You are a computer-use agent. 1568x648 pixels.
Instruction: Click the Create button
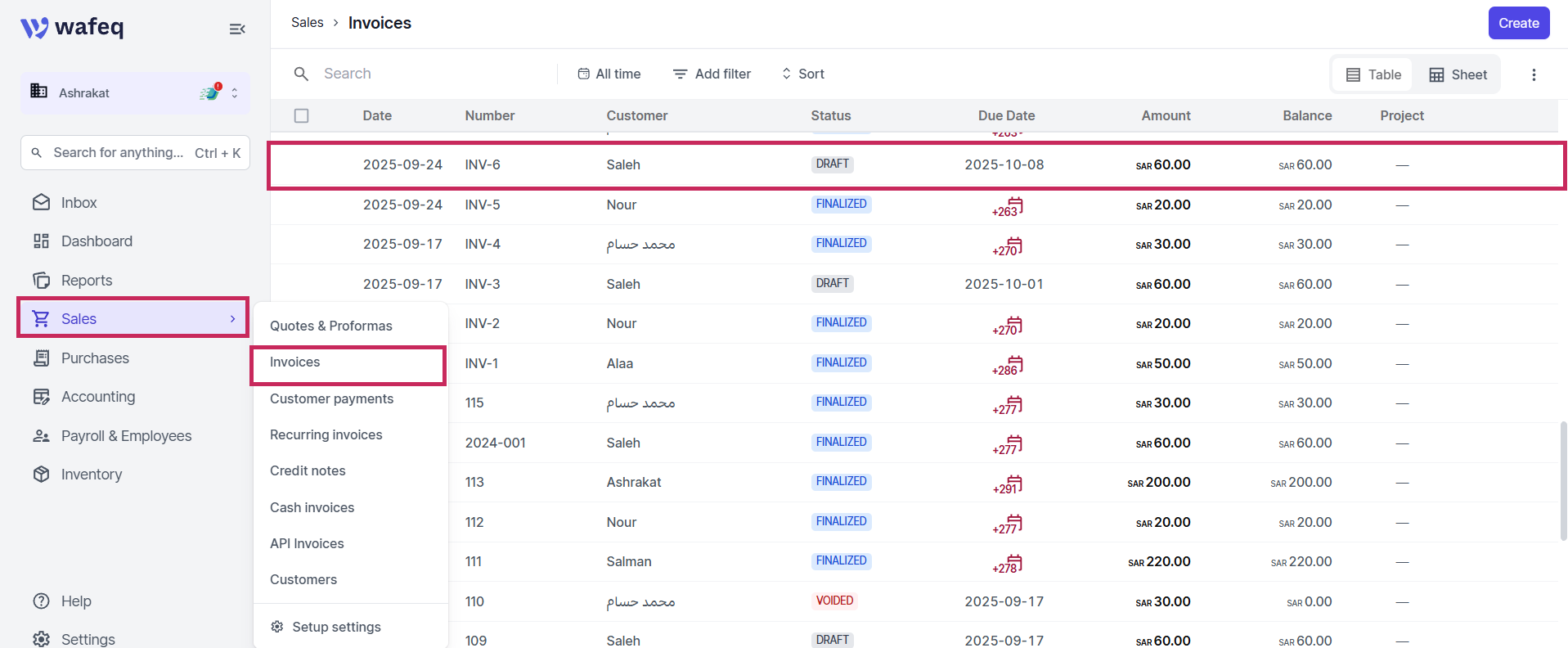pos(1519,23)
